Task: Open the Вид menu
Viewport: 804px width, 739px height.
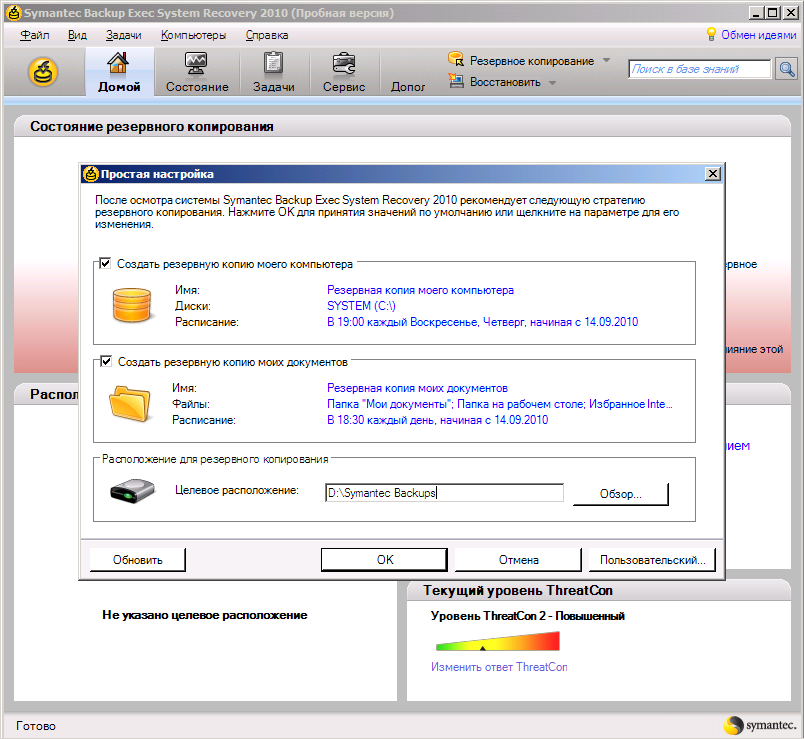Action: point(77,35)
